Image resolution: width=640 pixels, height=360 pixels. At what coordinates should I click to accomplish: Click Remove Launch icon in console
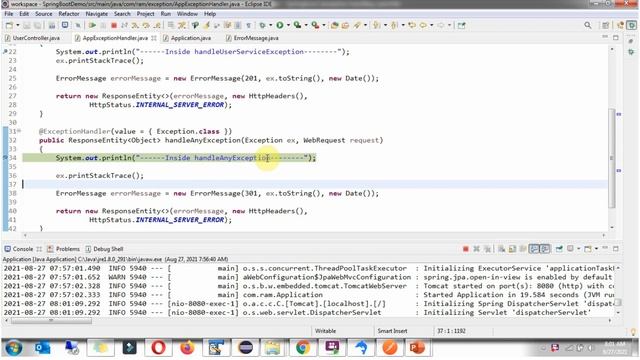tap(476, 249)
